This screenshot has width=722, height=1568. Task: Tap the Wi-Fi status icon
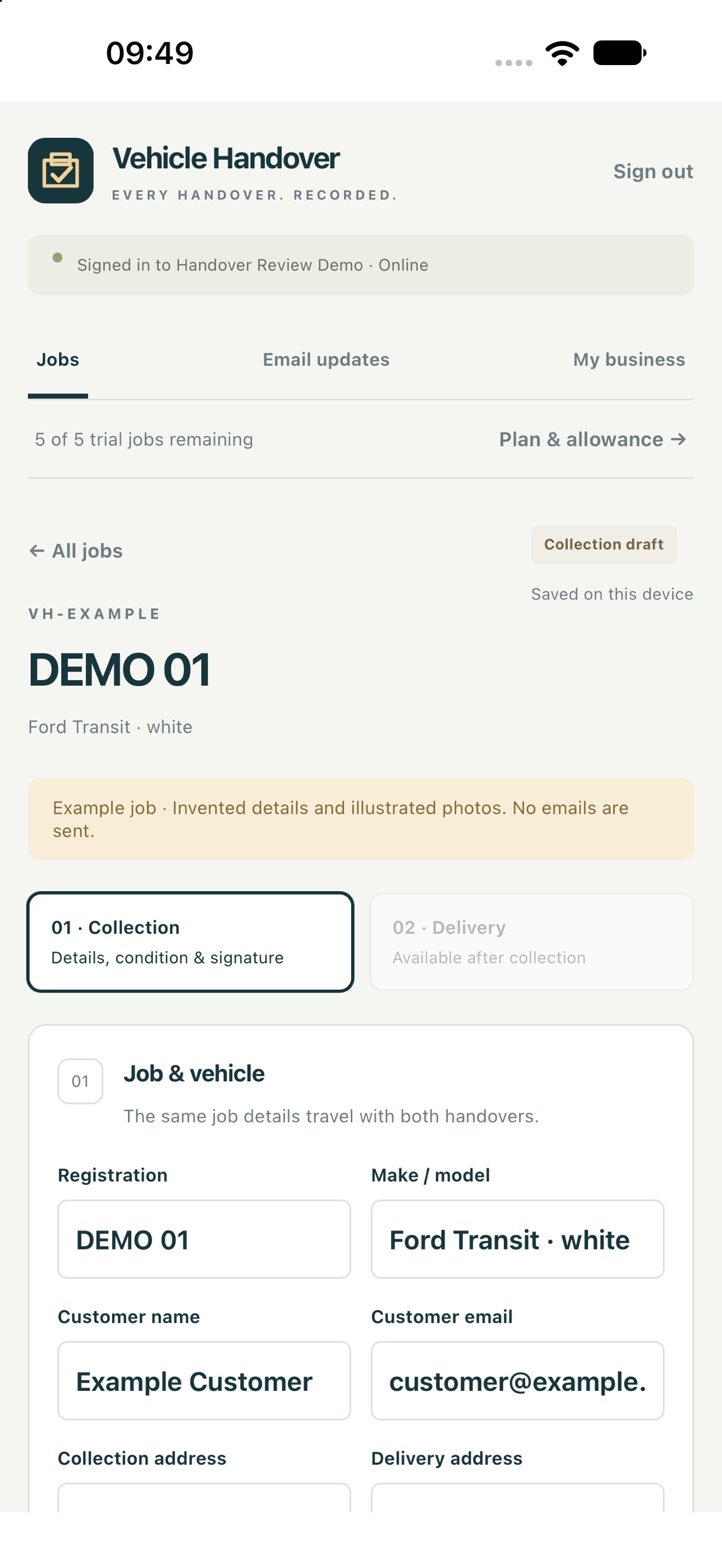562,53
